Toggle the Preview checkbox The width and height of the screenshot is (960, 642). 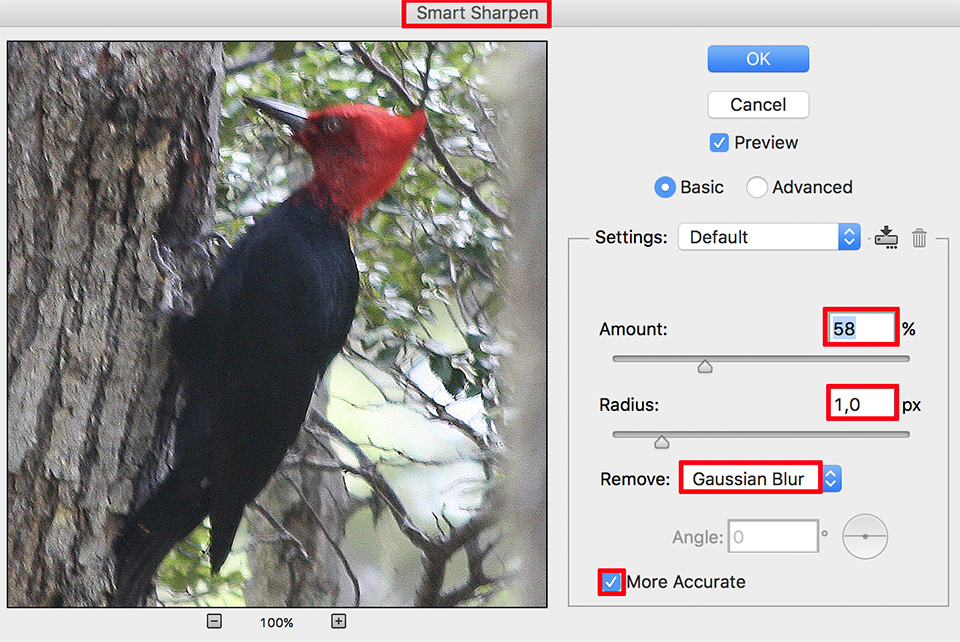(x=719, y=143)
